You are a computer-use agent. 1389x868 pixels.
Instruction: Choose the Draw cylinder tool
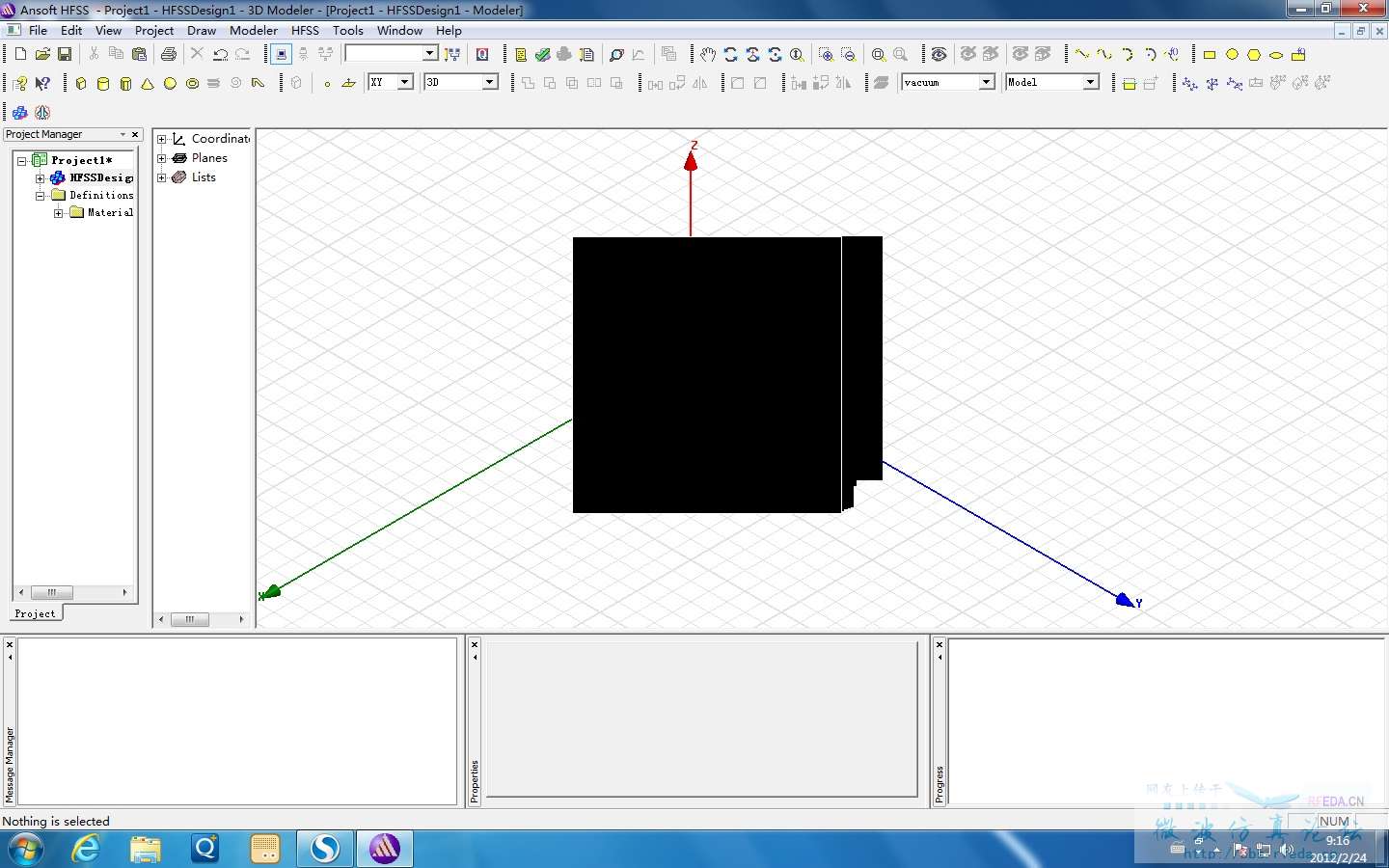103,83
